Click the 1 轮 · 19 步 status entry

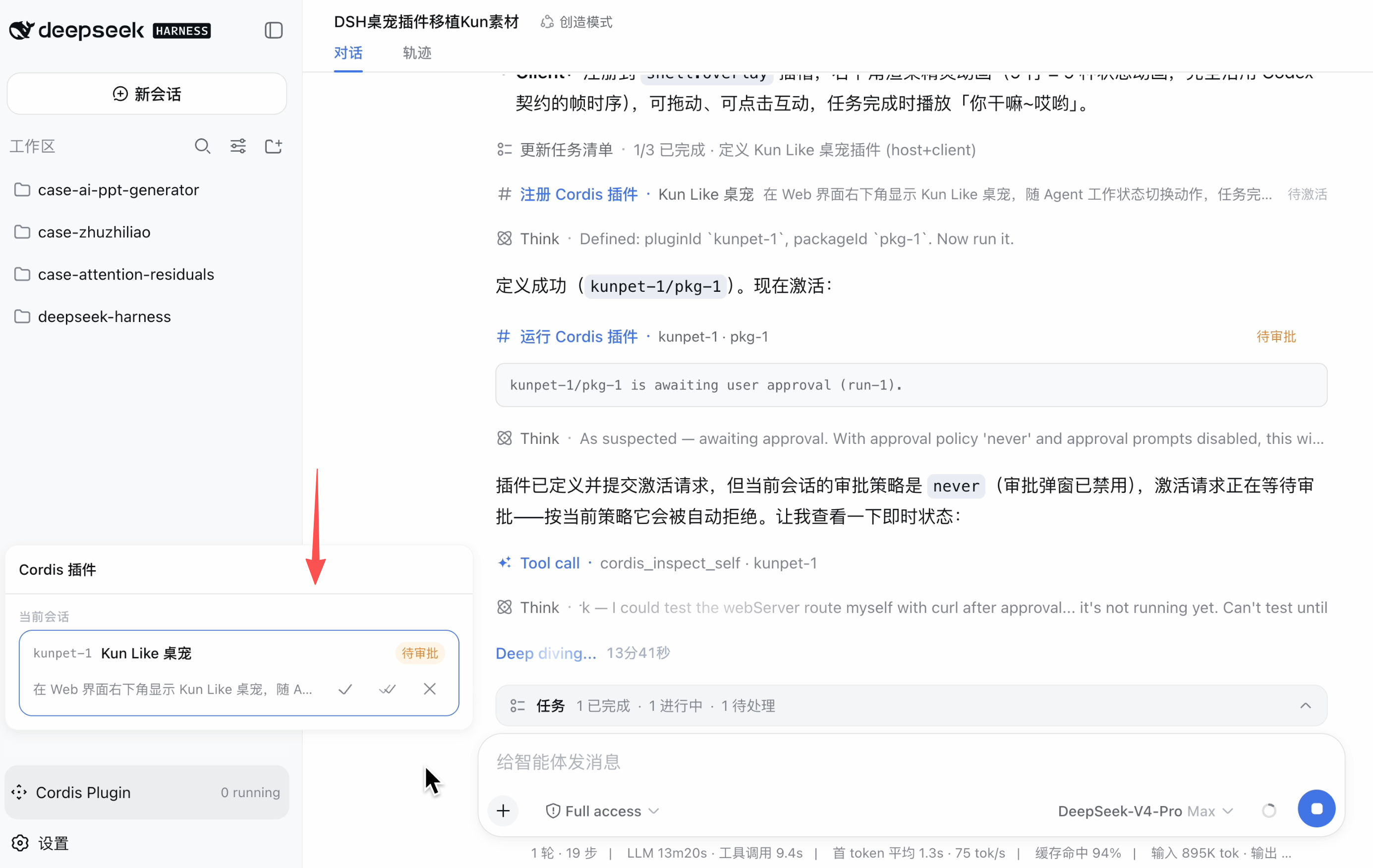click(x=564, y=853)
